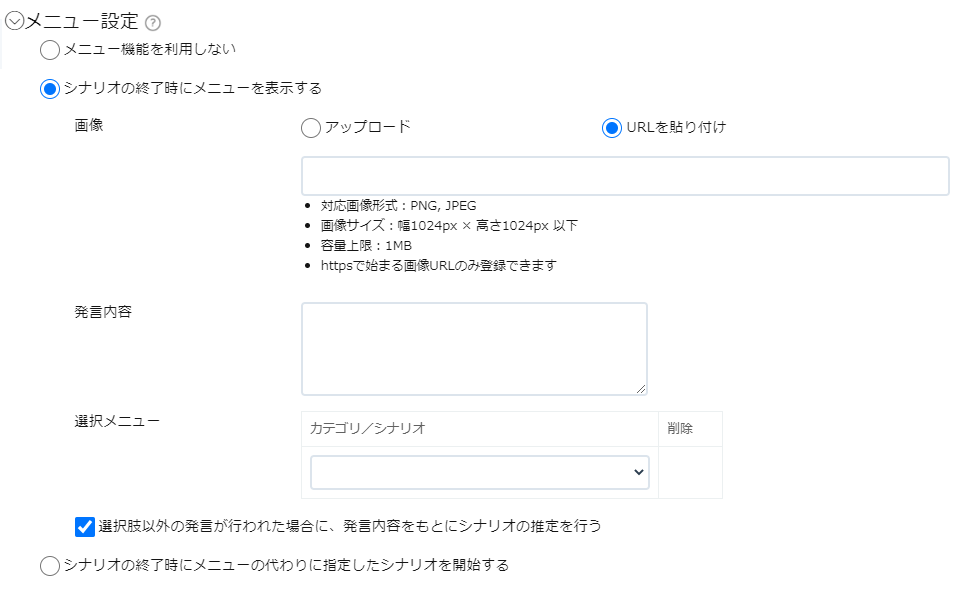Image resolution: width=969 pixels, height=589 pixels.
Task: Grab the 発言内容 textarea resize handle
Action: tap(641, 389)
